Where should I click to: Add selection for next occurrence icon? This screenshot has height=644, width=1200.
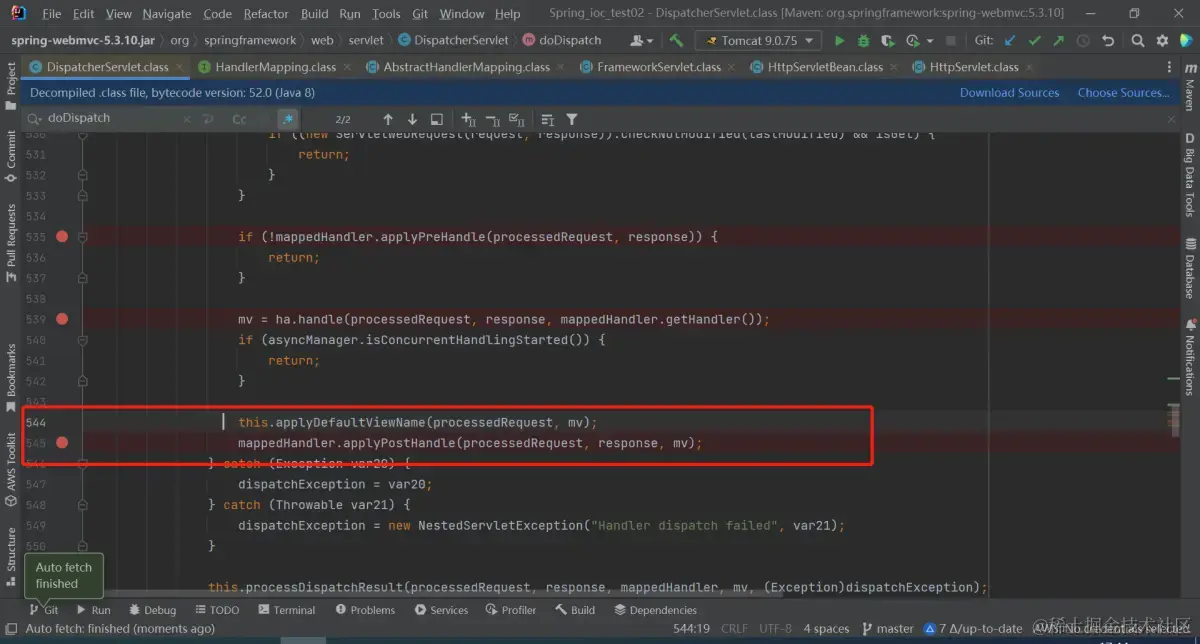tap(468, 119)
